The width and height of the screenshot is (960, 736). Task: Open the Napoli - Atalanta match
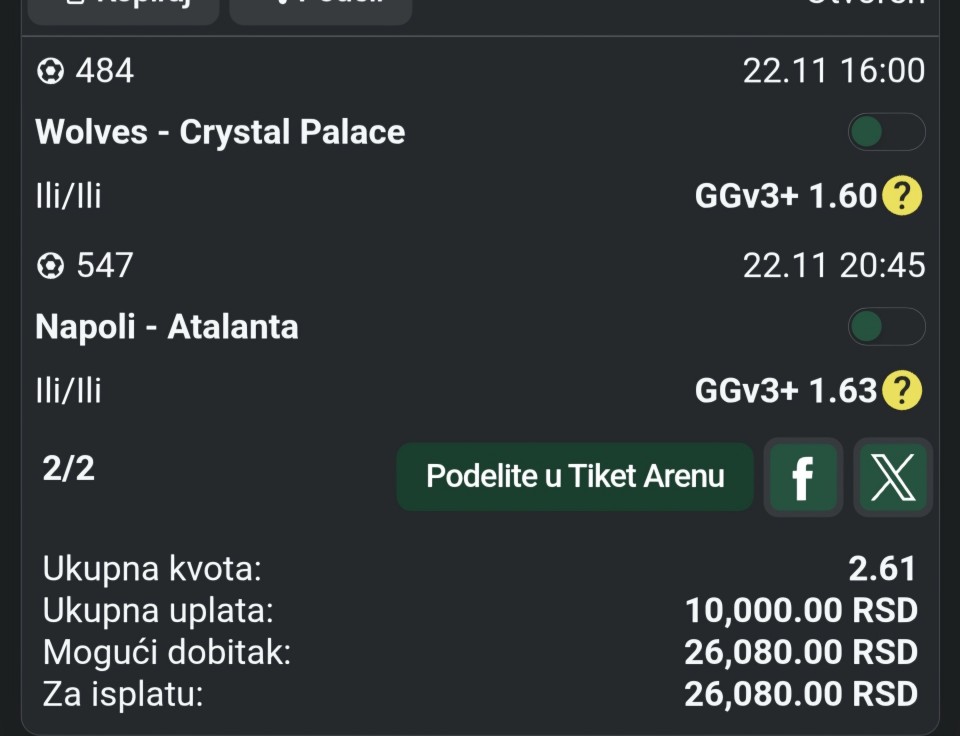[x=167, y=327]
